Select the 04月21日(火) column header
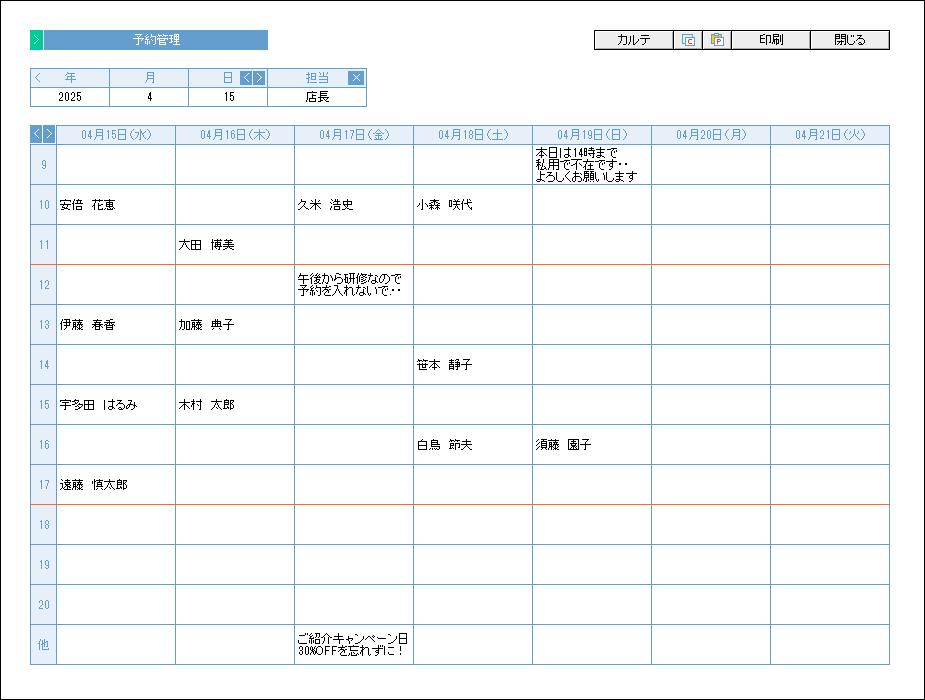The width and height of the screenshot is (925, 700). tap(829, 134)
